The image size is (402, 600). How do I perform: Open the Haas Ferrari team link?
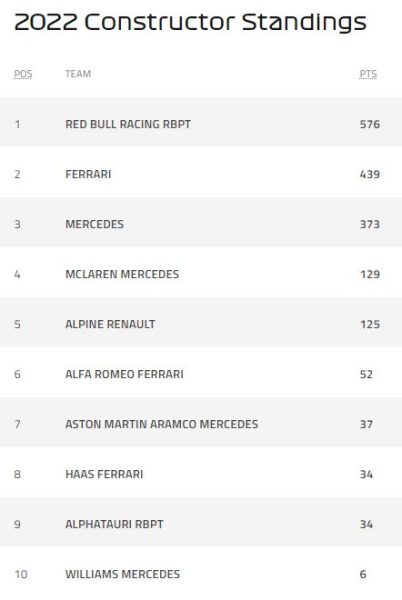pyautogui.click(x=104, y=474)
